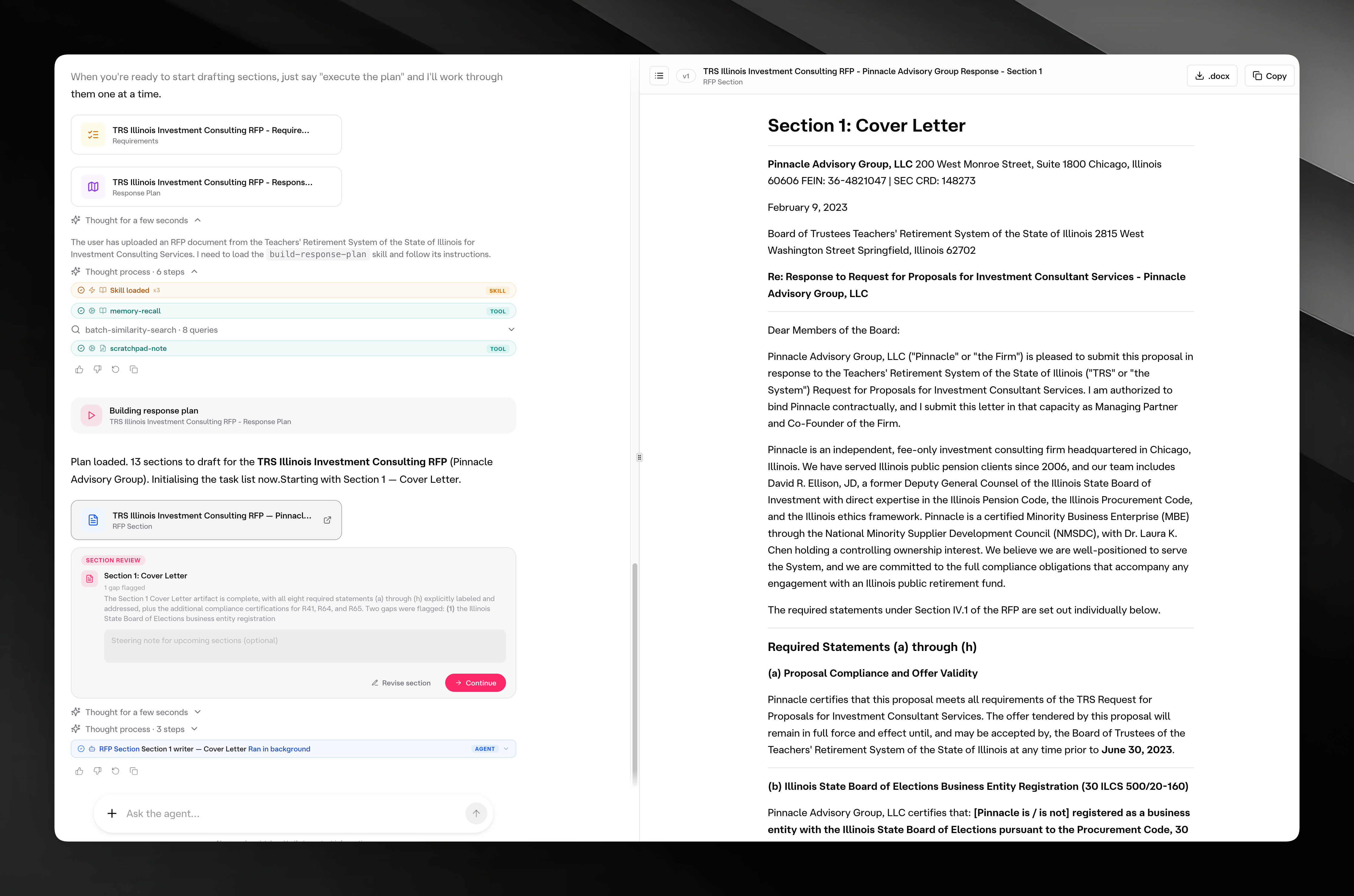Click the plus attach icon in composer

pos(112,814)
